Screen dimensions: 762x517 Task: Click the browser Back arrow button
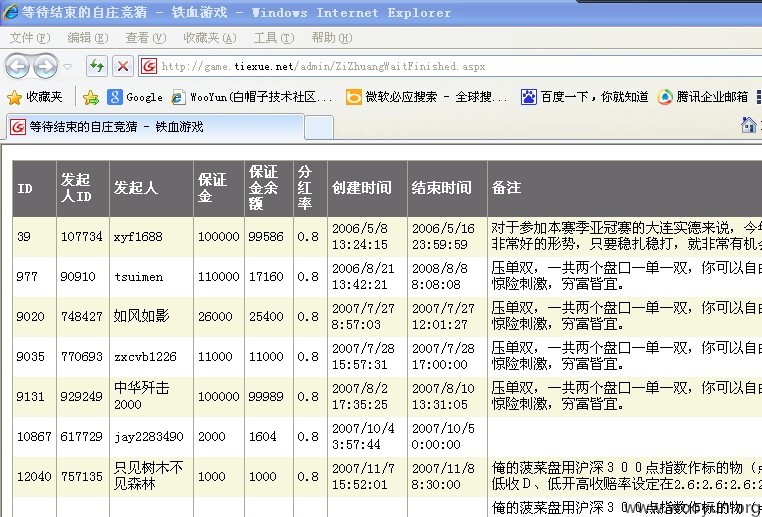click(x=17, y=66)
